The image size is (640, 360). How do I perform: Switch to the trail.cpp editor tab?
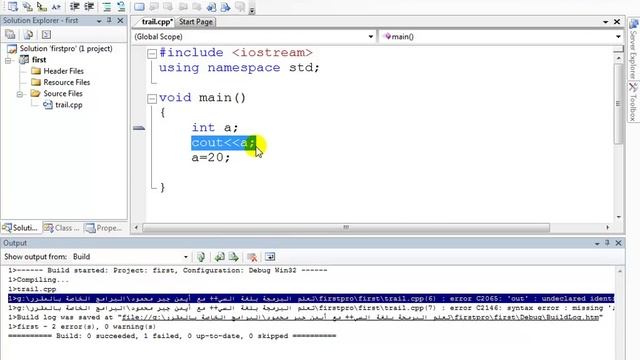tap(157, 22)
